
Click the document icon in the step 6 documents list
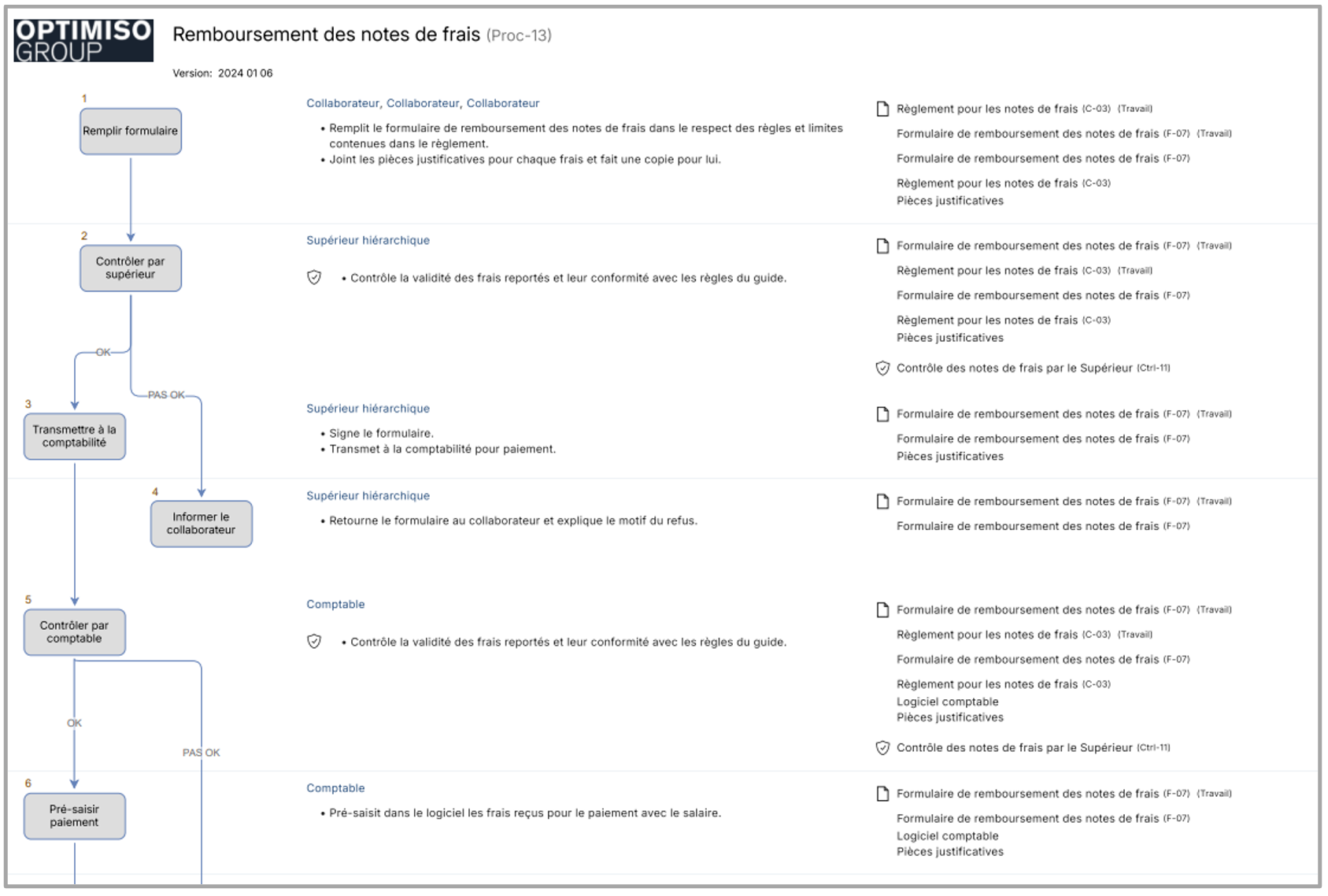882,794
